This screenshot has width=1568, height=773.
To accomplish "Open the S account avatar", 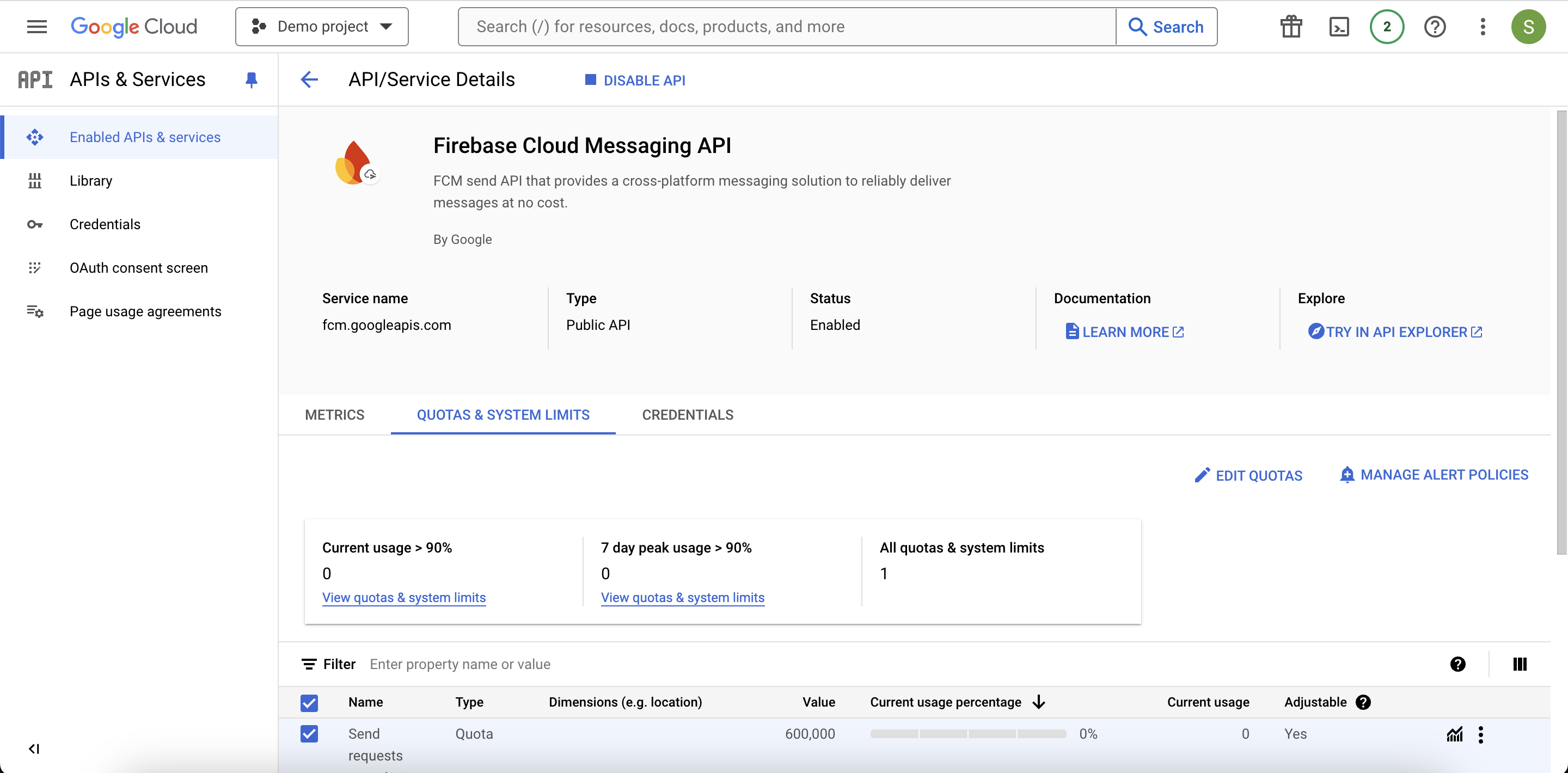I will tap(1528, 26).
